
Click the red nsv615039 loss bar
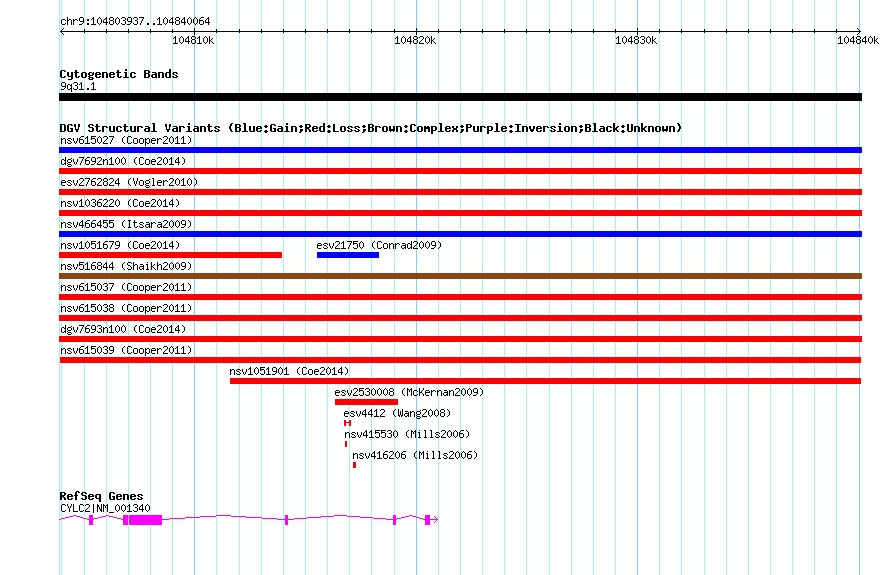[460, 360]
